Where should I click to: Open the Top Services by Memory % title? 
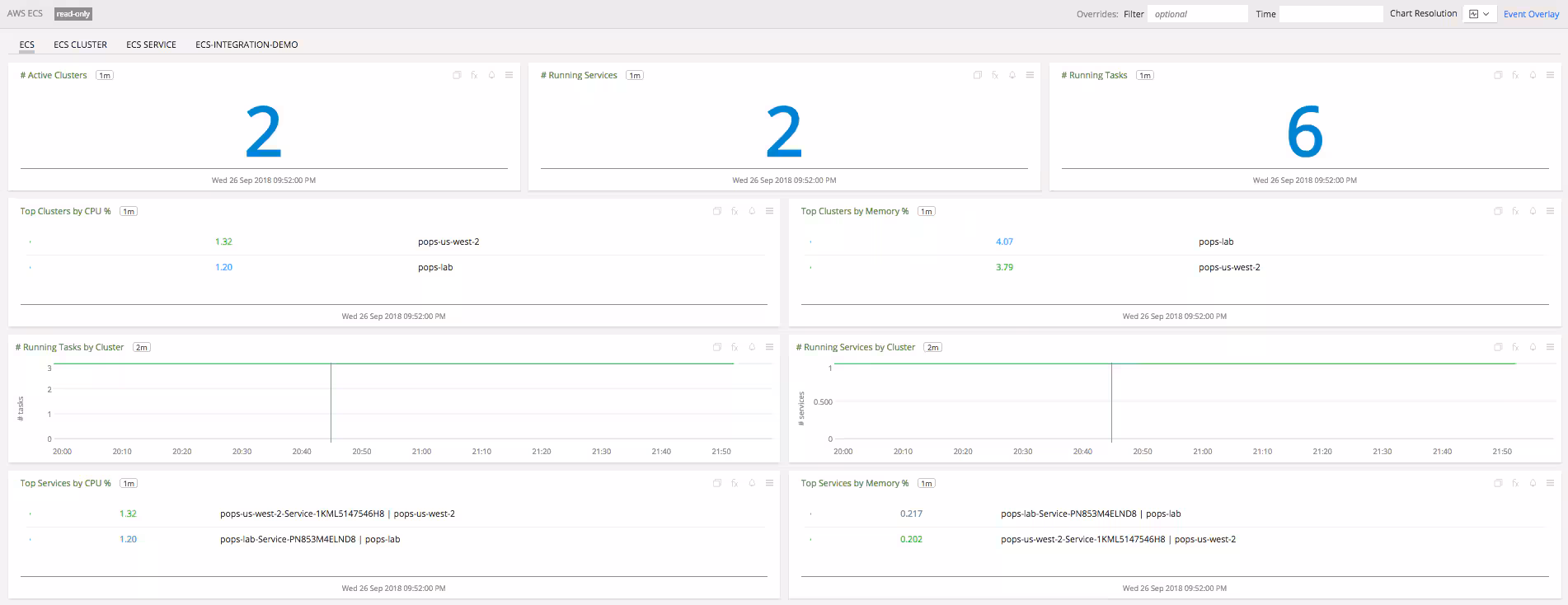pos(855,483)
